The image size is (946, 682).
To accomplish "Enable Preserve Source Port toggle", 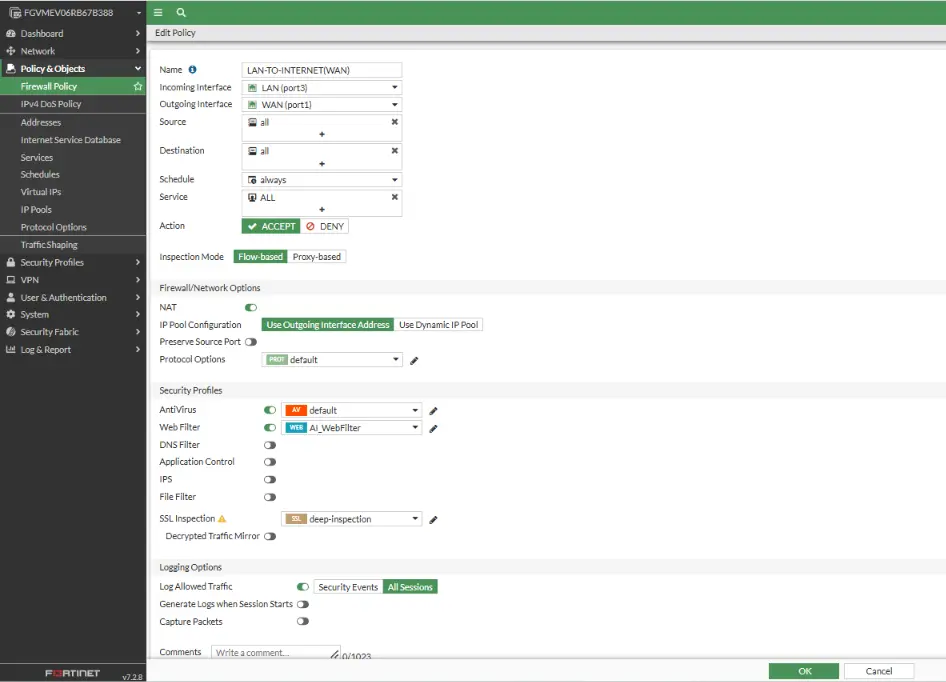I will coord(251,342).
